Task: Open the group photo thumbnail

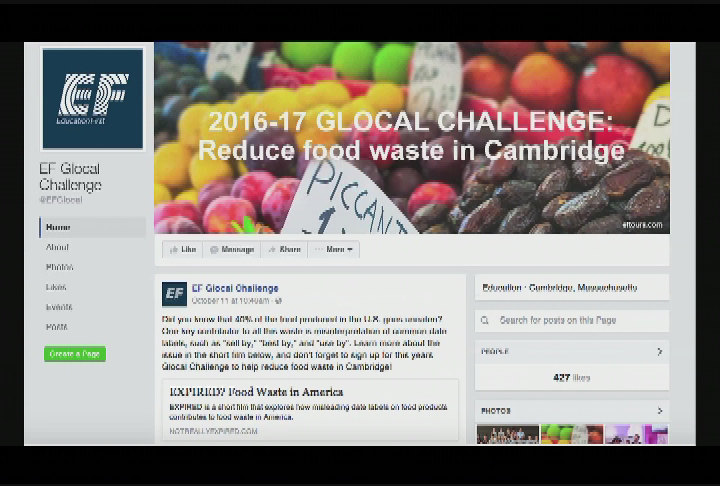Action: pos(508,434)
